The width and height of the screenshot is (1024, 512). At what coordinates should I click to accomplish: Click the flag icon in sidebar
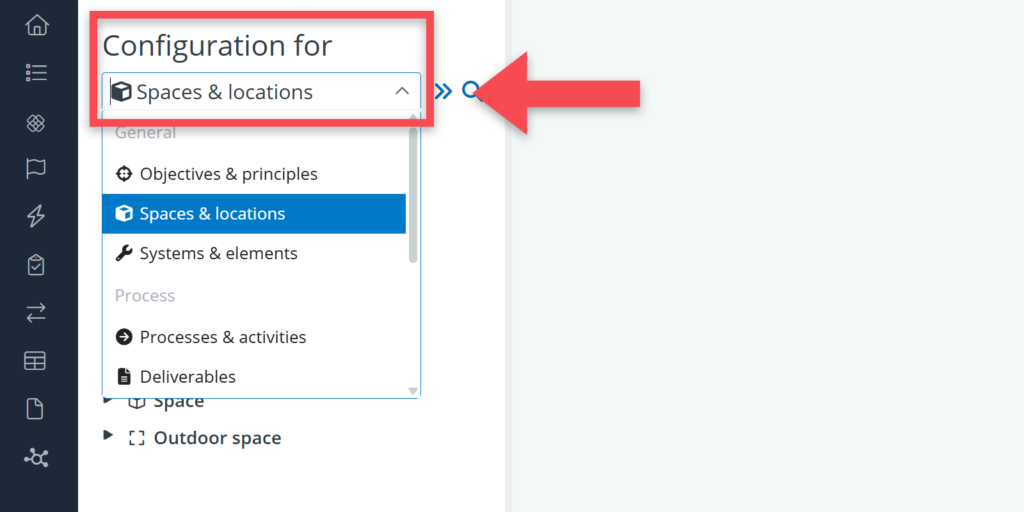point(36,168)
